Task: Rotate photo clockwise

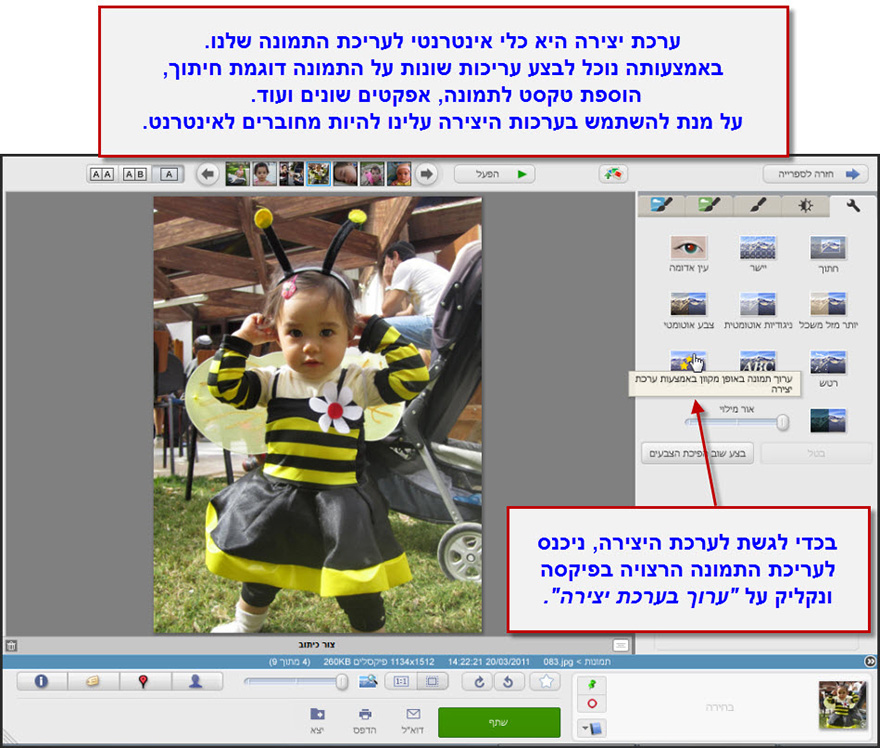Action: coord(479,681)
